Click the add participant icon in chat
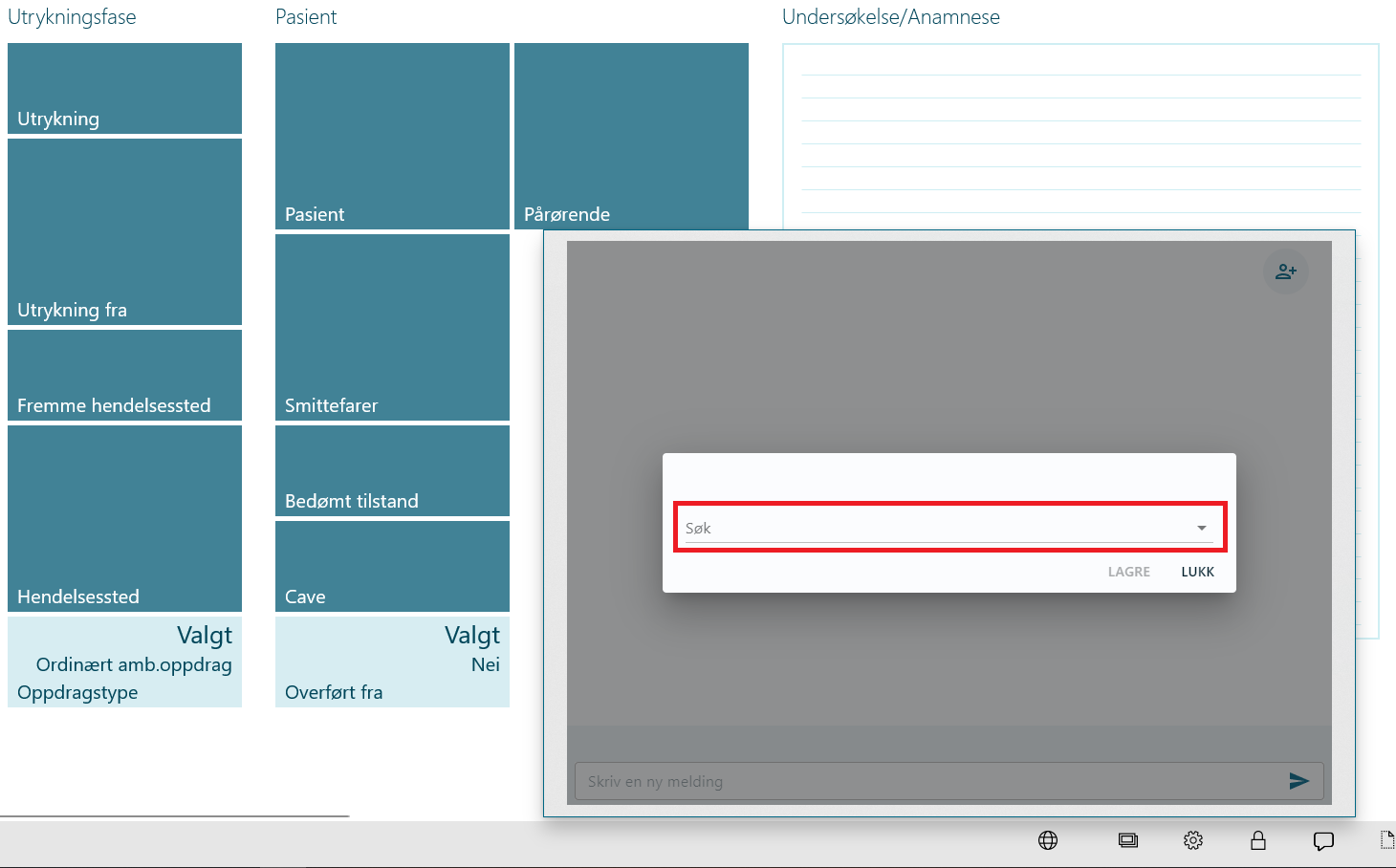1396x868 pixels. (x=1285, y=271)
